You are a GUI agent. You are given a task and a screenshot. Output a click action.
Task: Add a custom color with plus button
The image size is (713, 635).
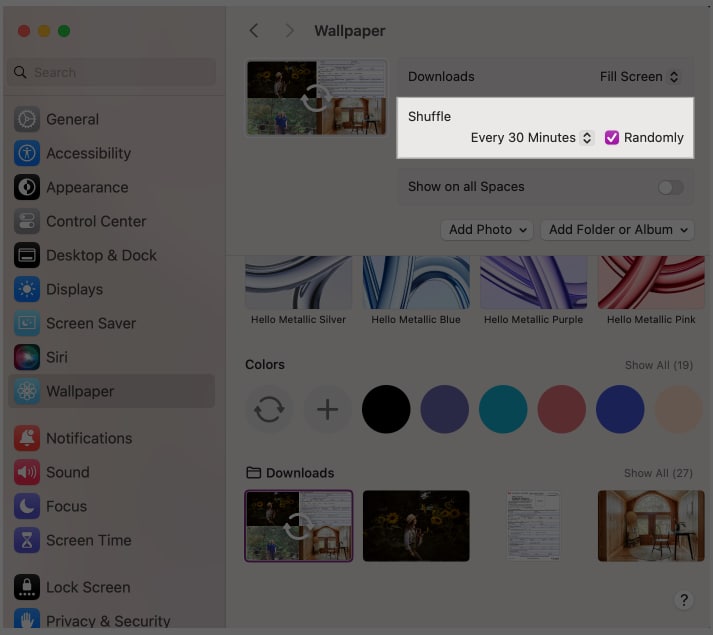point(327,409)
